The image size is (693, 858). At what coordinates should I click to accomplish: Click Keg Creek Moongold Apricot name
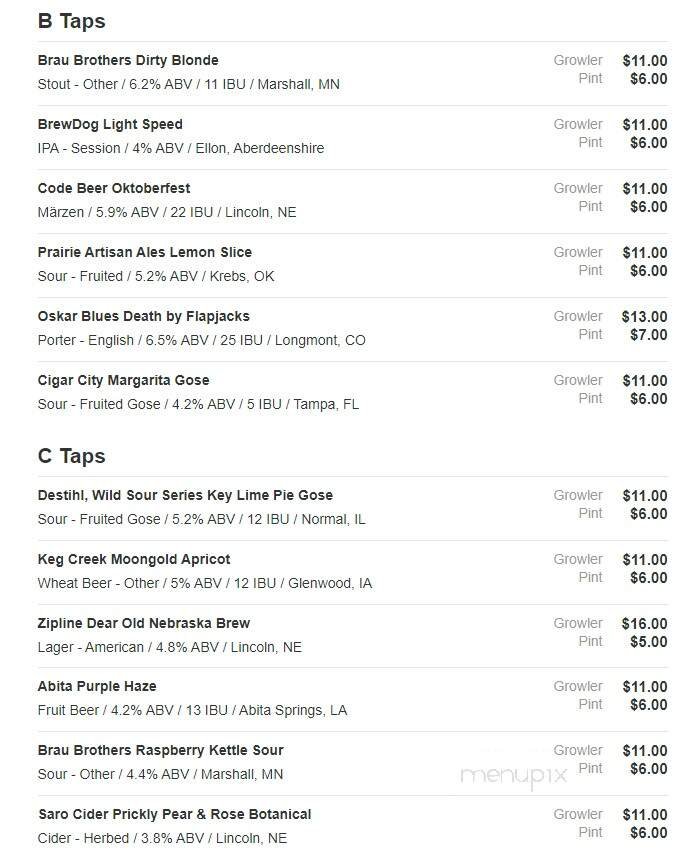(134, 560)
